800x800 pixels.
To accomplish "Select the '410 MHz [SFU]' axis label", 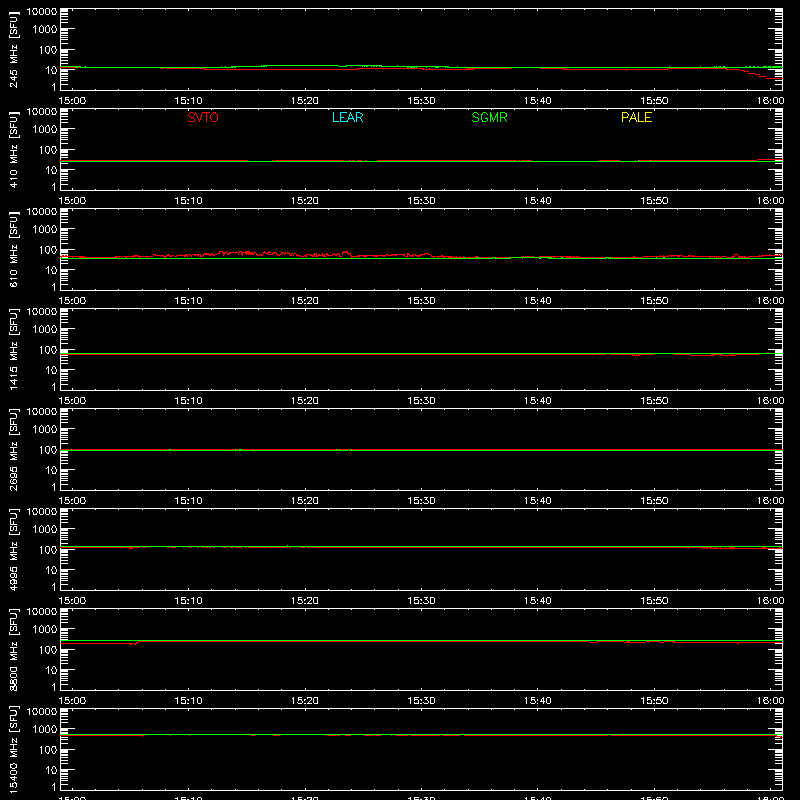I will tap(13, 150).
